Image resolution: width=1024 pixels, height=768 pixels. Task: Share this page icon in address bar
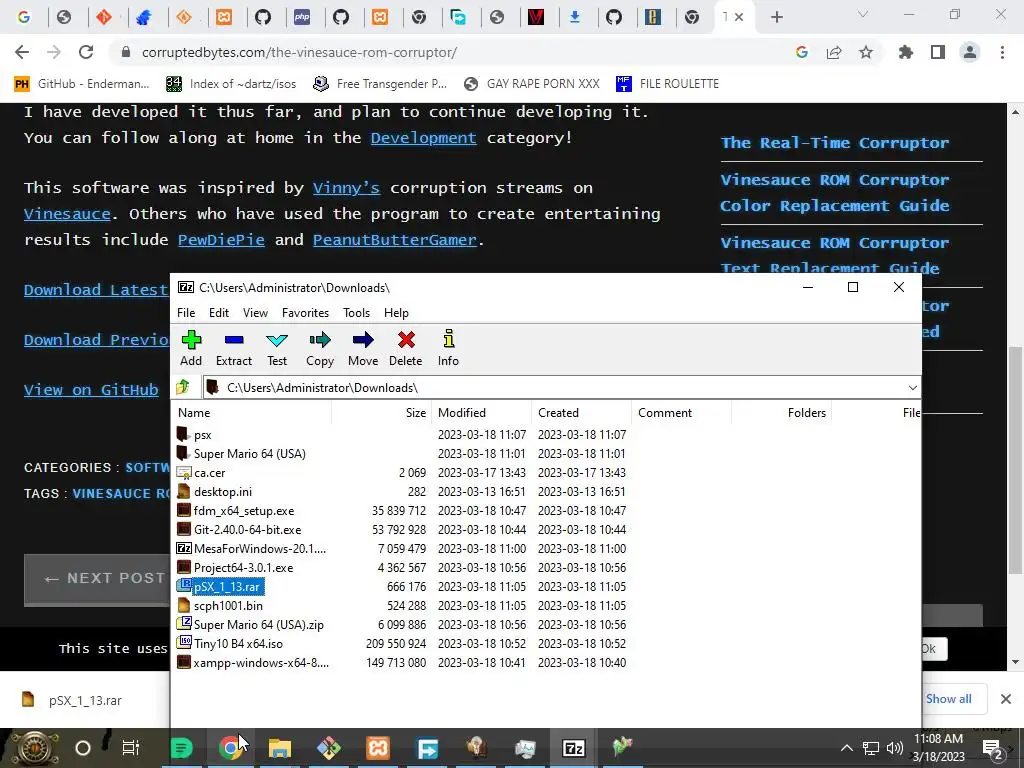pyautogui.click(x=834, y=52)
